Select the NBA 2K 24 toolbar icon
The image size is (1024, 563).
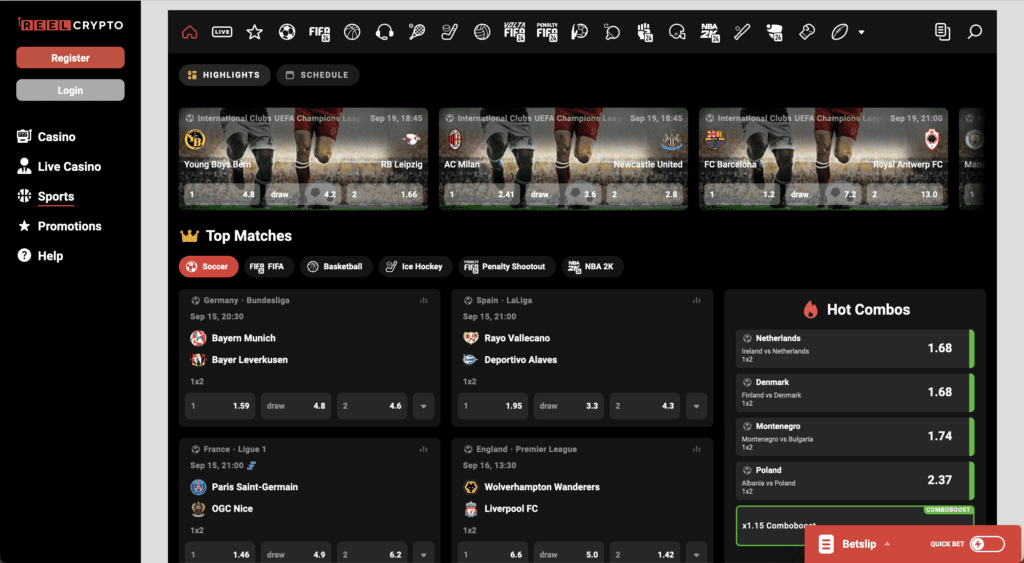[710, 32]
